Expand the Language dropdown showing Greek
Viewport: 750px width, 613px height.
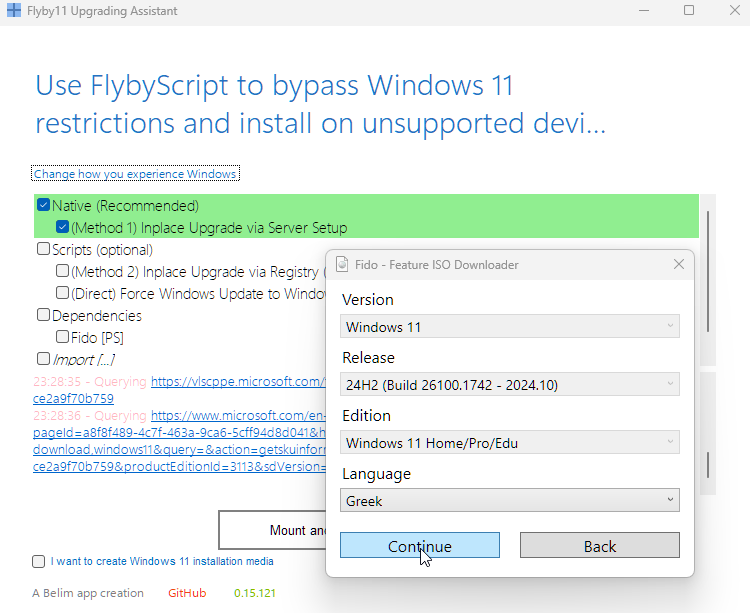tap(509, 501)
